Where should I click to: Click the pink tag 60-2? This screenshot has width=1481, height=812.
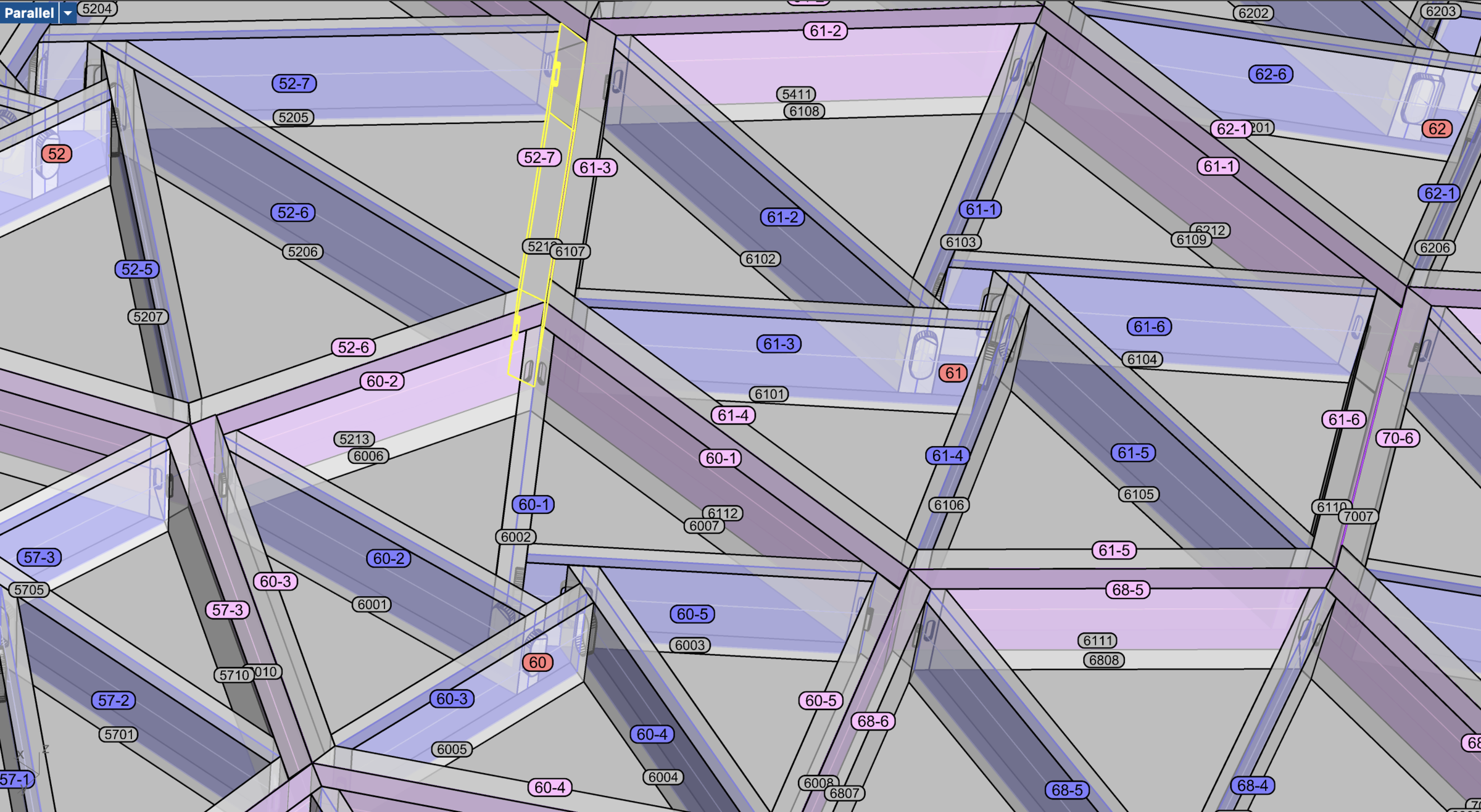coord(382,381)
